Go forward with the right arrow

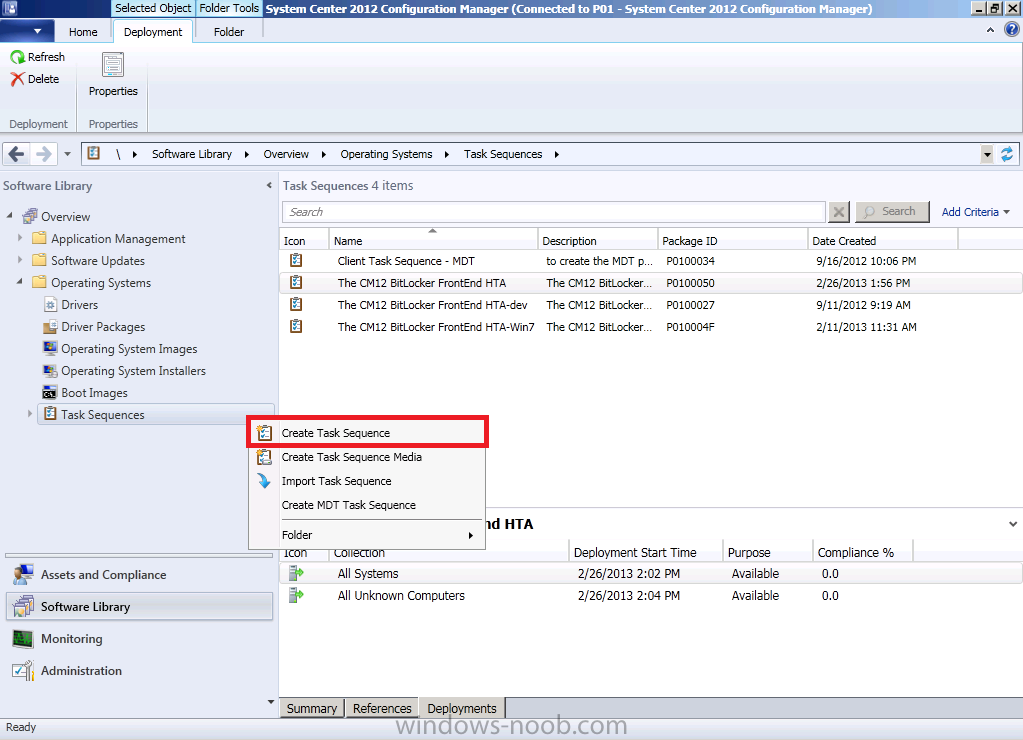point(43,154)
